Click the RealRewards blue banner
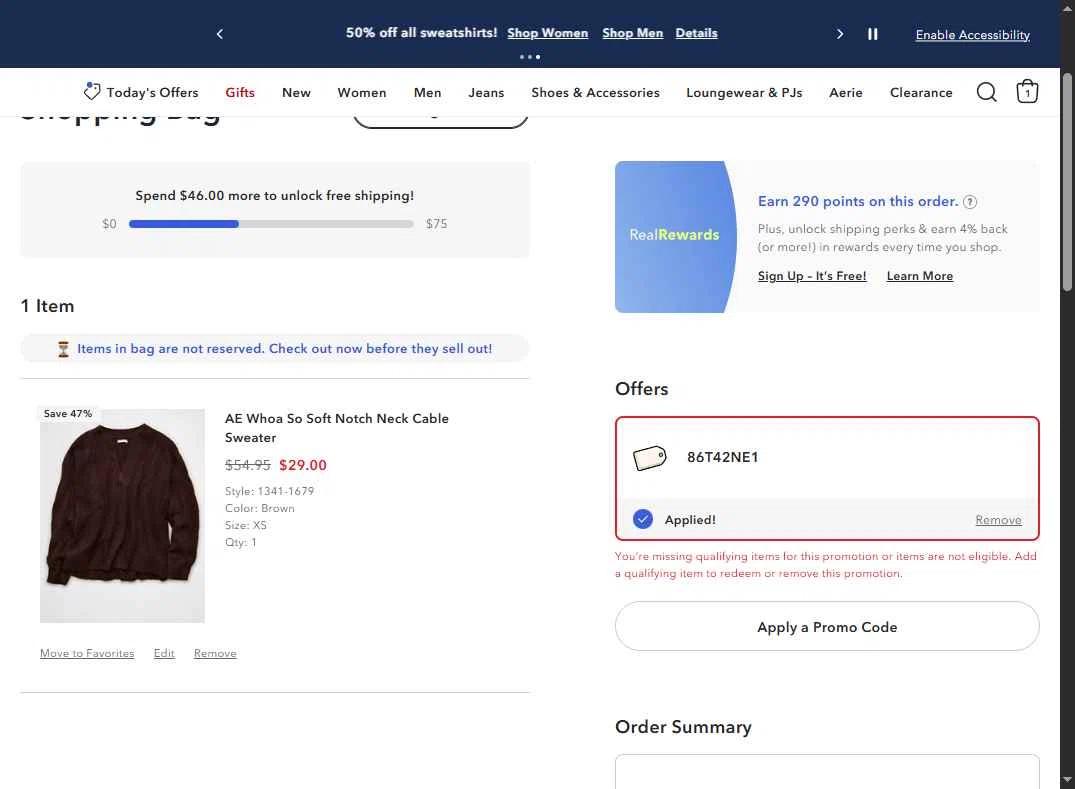The width and height of the screenshot is (1075, 789). coord(675,236)
